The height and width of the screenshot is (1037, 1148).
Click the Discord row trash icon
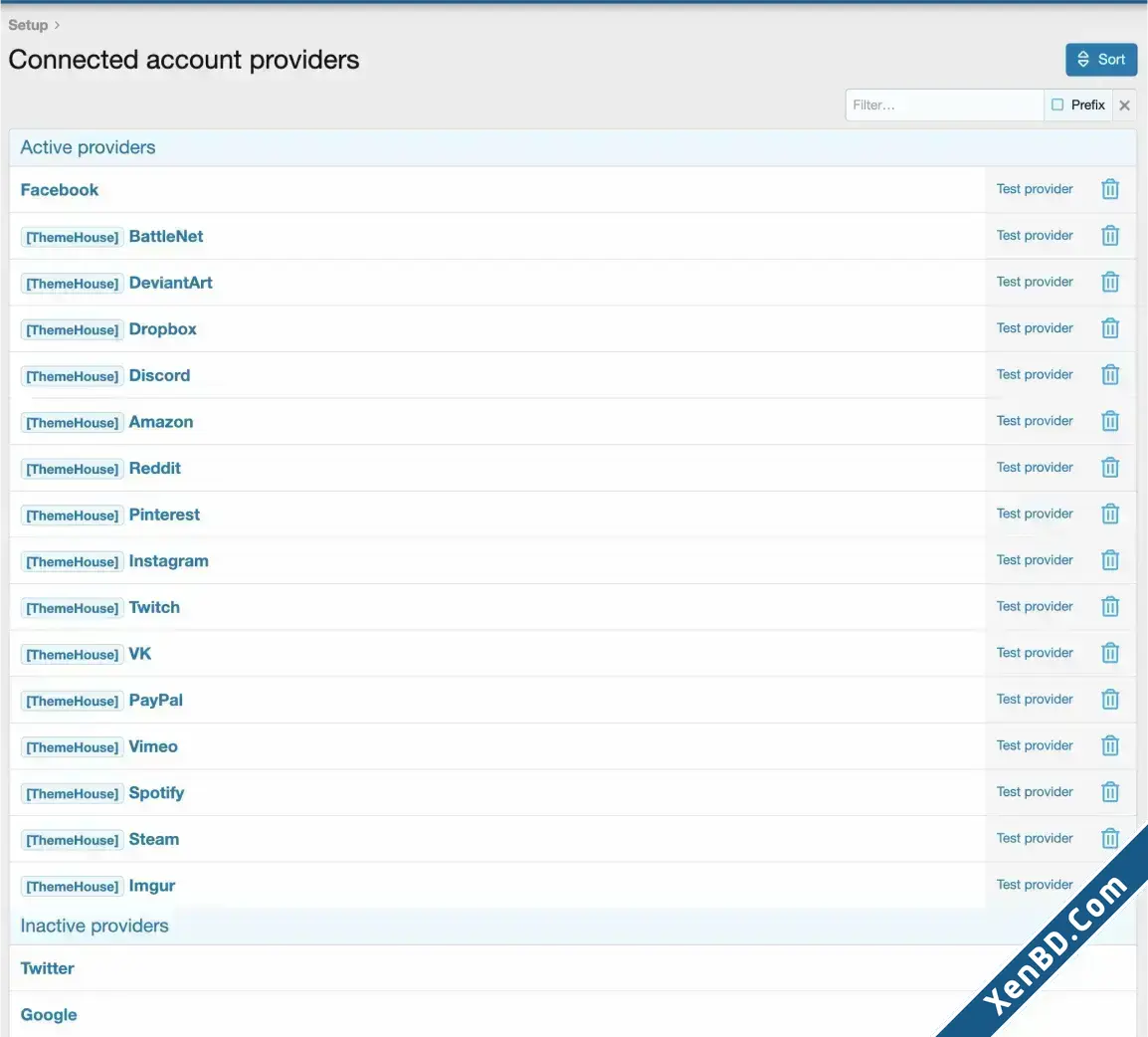point(1110,374)
